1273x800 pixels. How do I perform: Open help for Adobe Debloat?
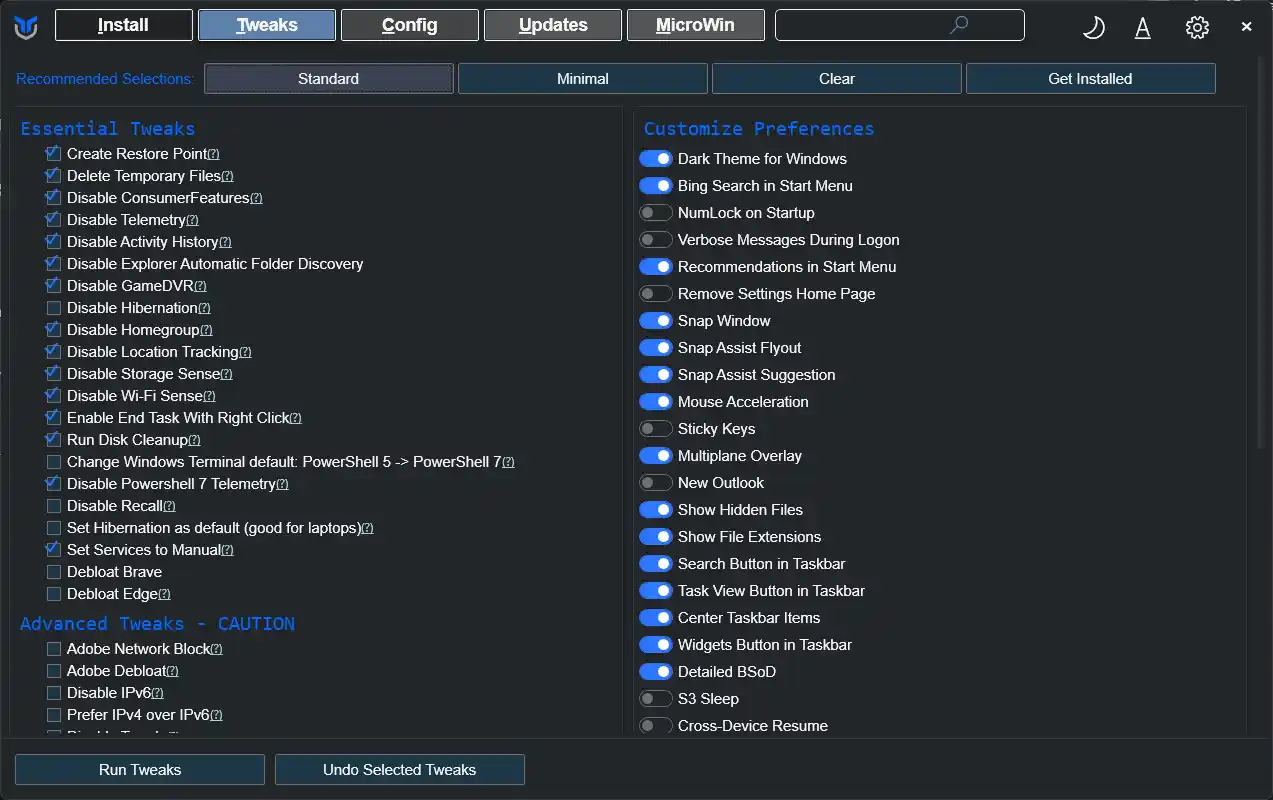pos(172,671)
